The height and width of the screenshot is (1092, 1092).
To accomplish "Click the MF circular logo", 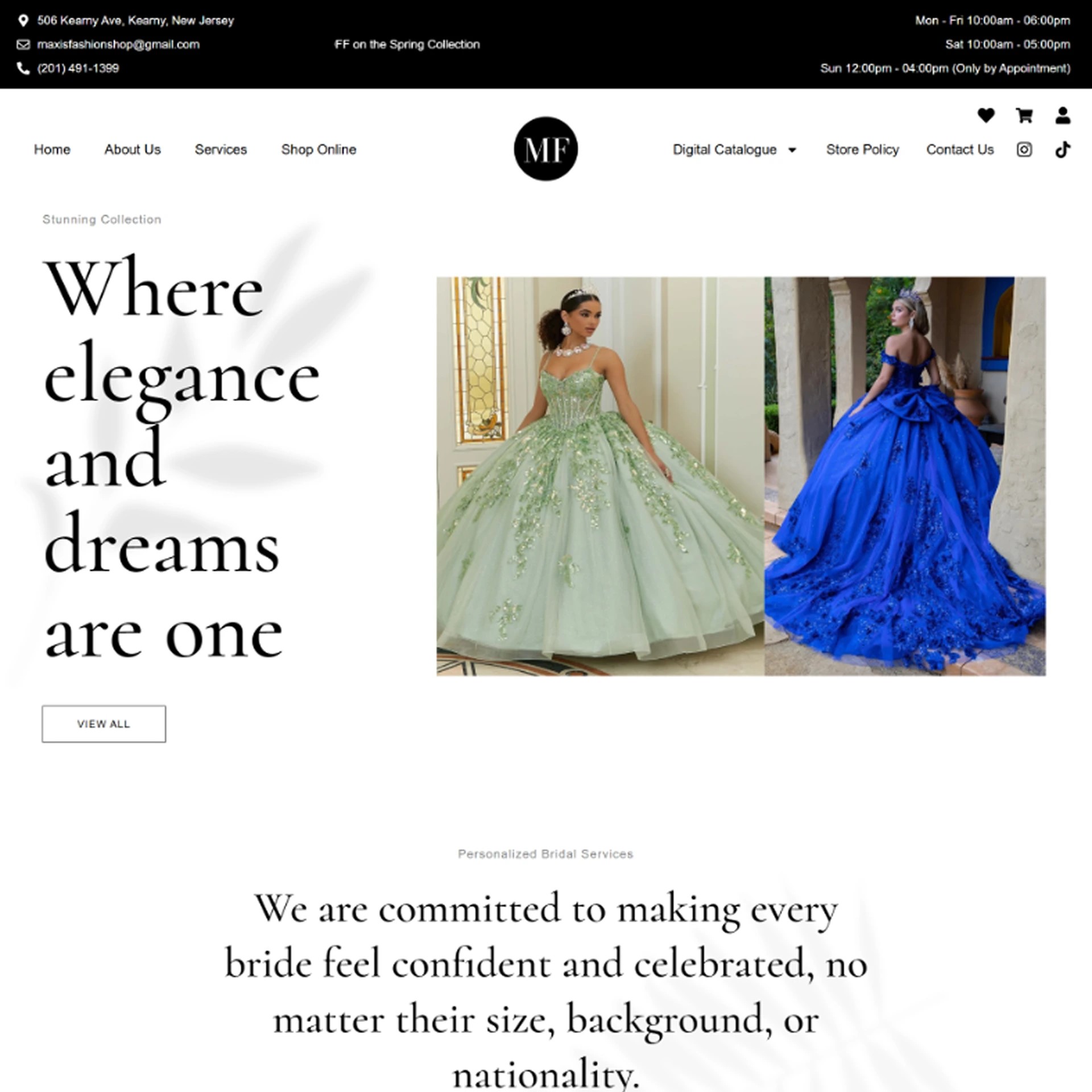I will [545, 149].
